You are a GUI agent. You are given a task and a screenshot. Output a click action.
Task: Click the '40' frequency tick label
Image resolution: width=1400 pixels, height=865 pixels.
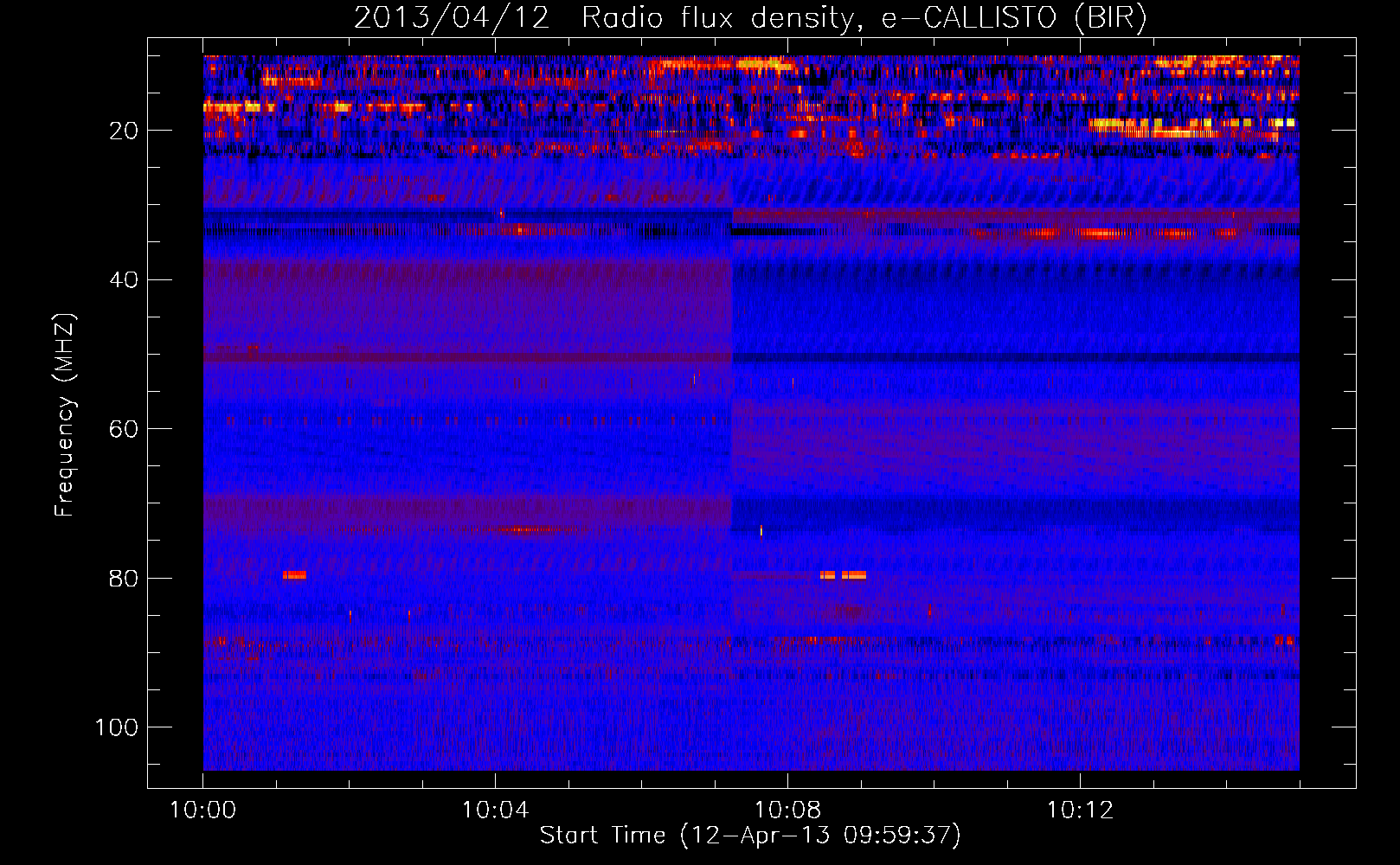[x=124, y=280]
